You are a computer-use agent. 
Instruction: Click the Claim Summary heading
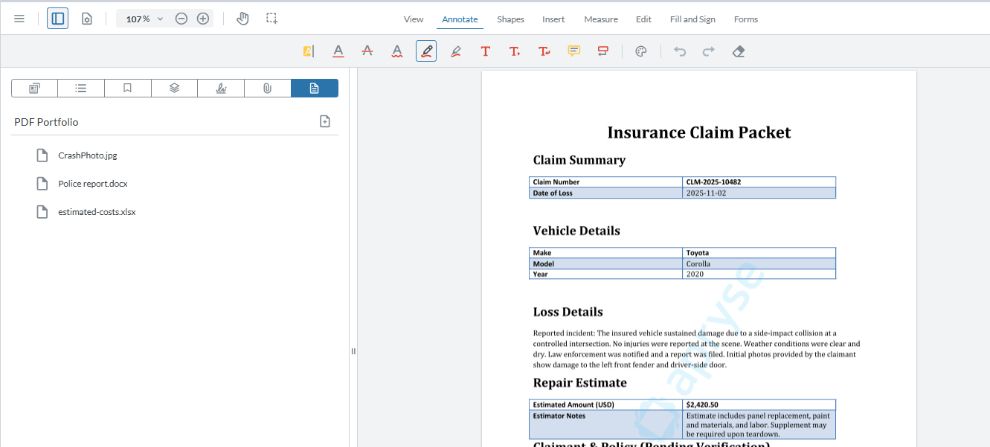tap(579, 160)
